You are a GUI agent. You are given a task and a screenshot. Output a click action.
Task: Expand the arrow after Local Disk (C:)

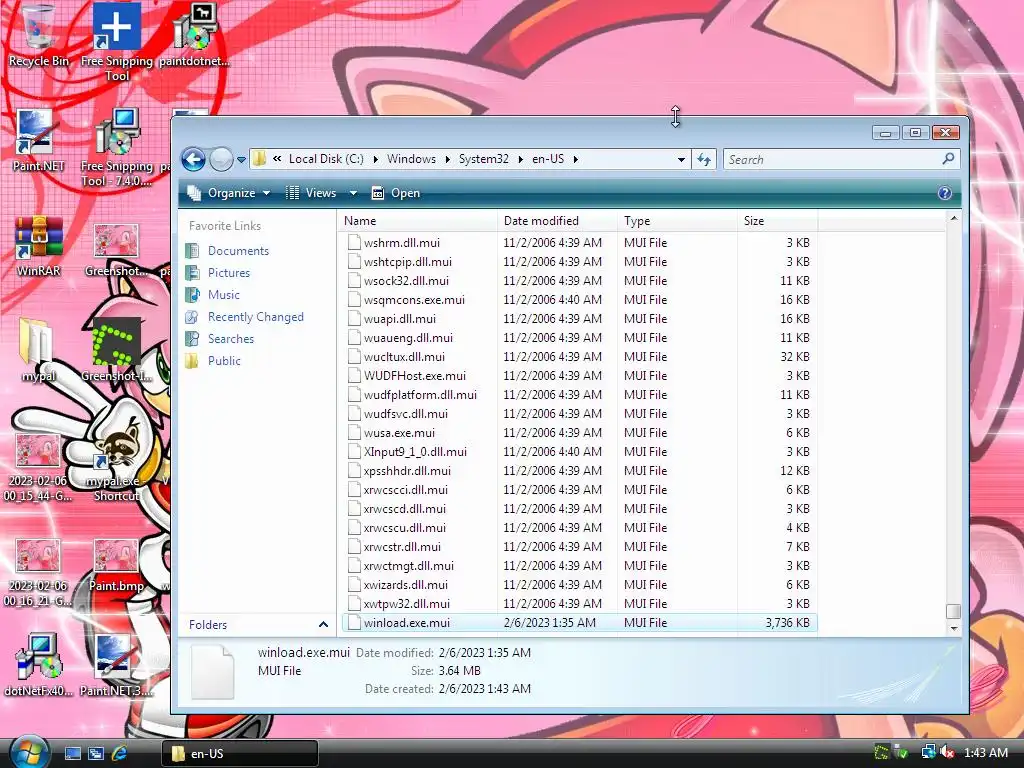click(x=376, y=159)
